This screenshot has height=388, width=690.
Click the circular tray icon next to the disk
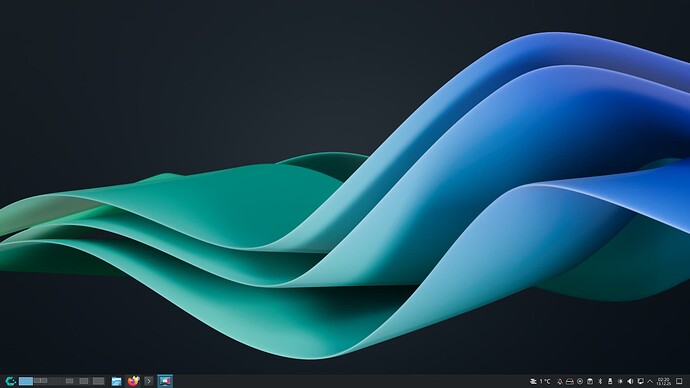pos(580,381)
